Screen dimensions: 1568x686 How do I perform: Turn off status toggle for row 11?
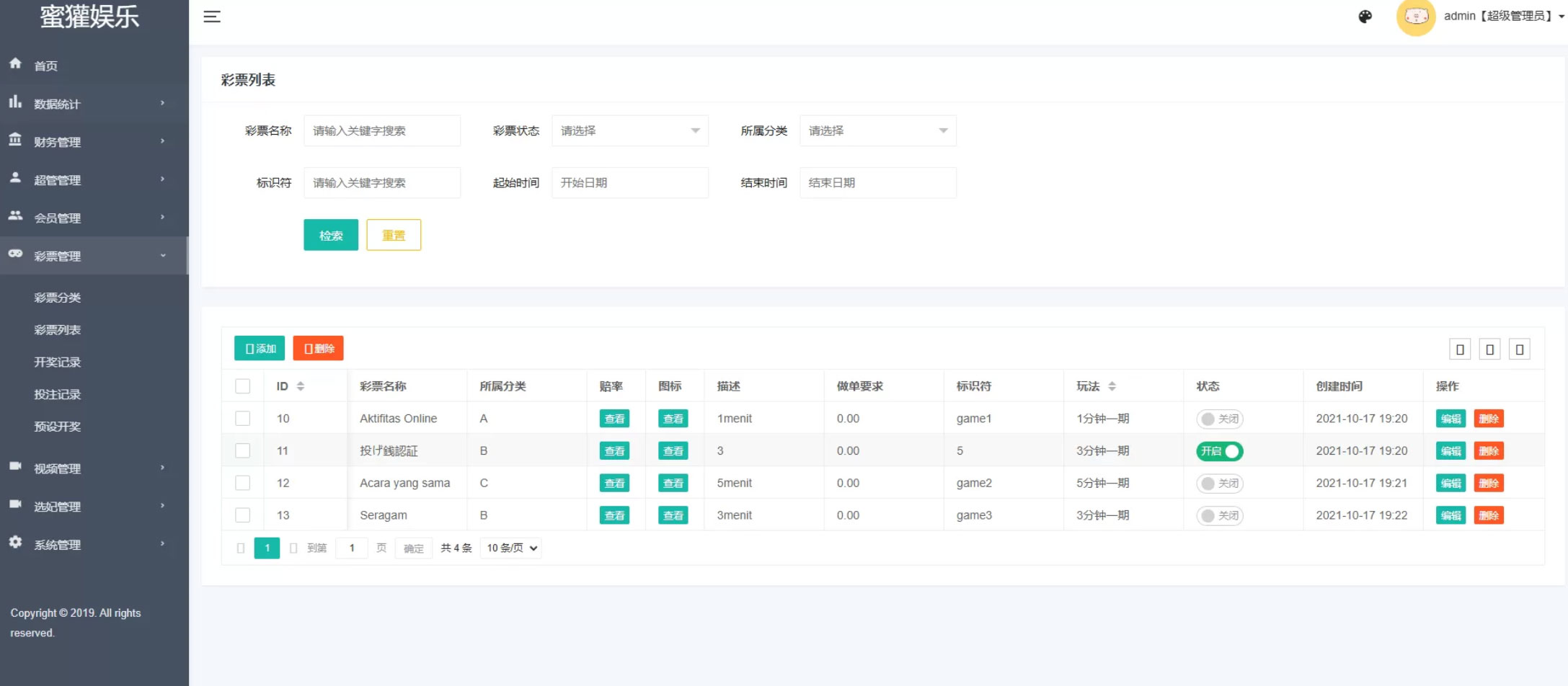click(1219, 451)
